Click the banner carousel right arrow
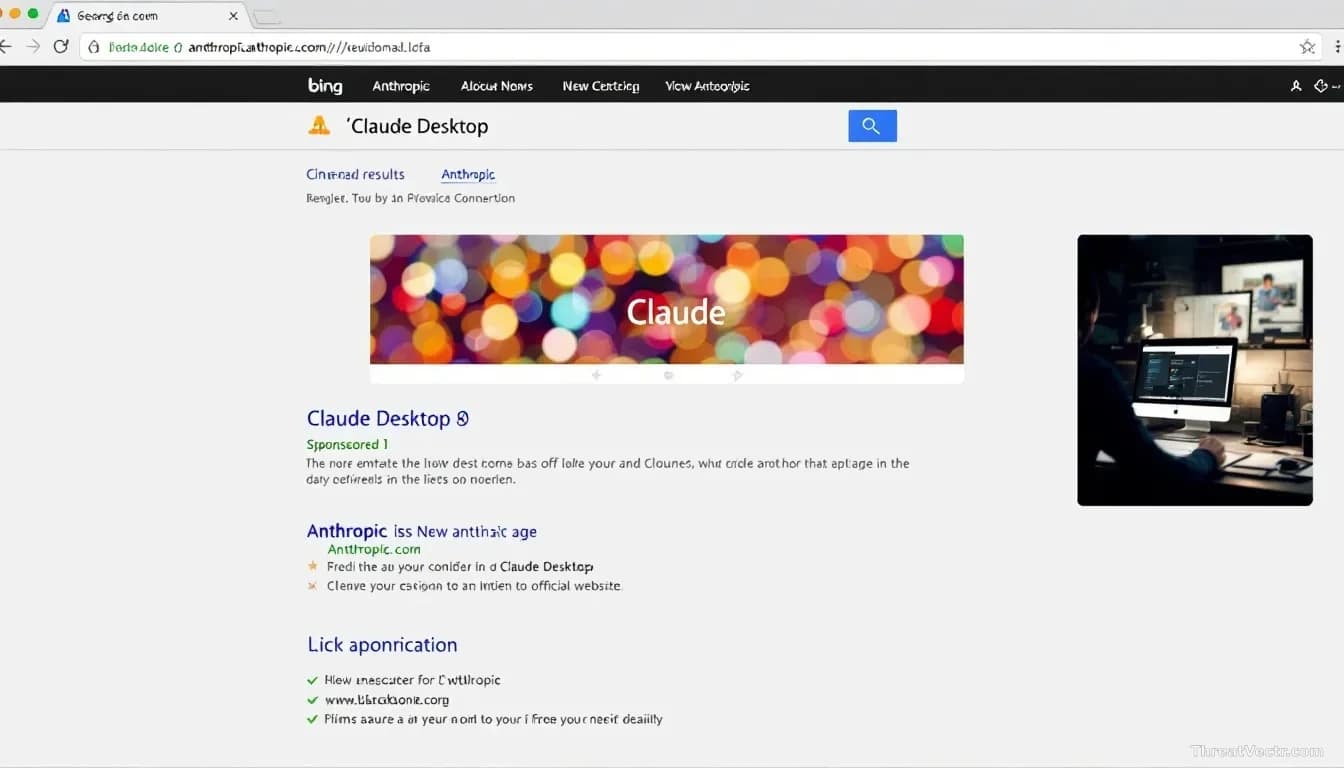This screenshot has height=768, width=1344. pyautogui.click(x=738, y=375)
